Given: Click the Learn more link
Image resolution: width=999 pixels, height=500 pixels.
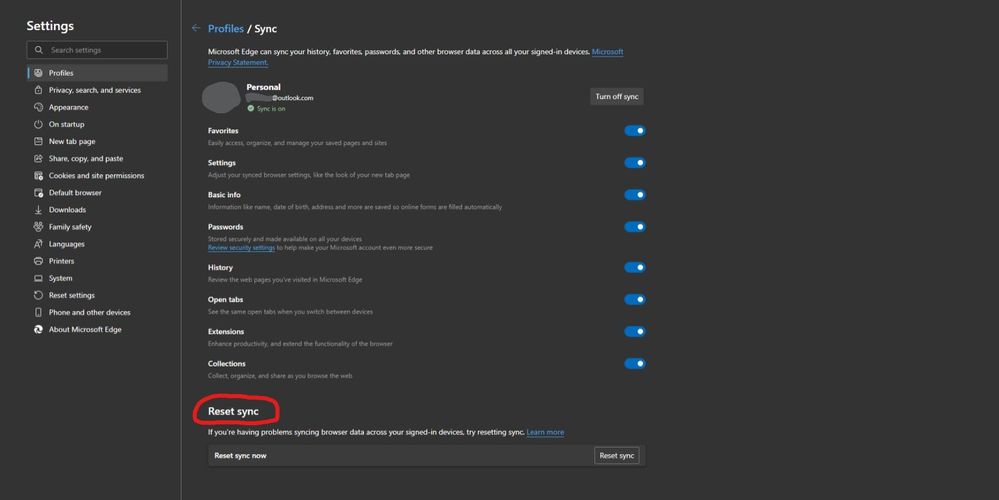Looking at the screenshot, I should [545, 432].
